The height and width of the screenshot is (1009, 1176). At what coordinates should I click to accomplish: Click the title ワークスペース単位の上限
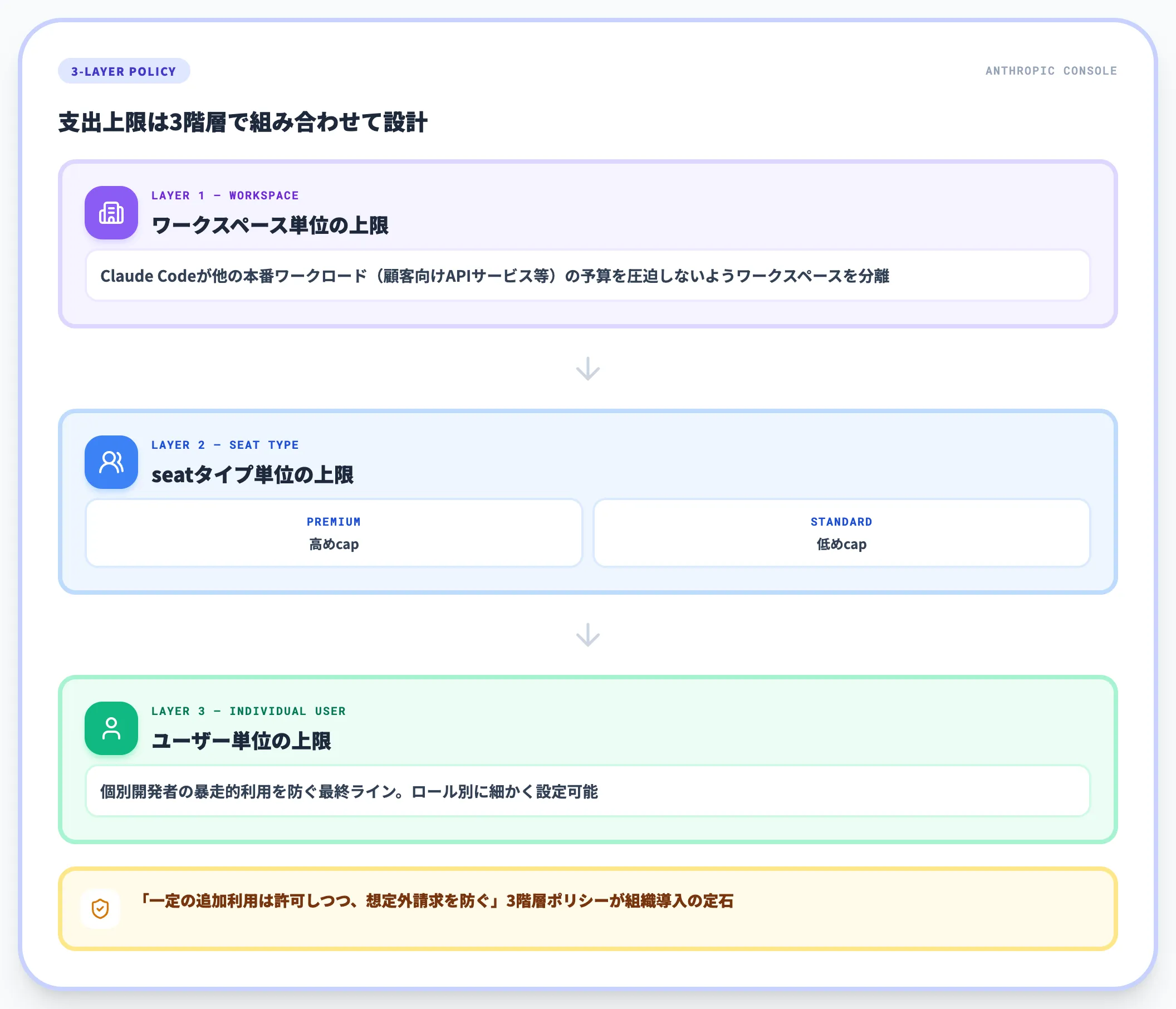tap(269, 226)
